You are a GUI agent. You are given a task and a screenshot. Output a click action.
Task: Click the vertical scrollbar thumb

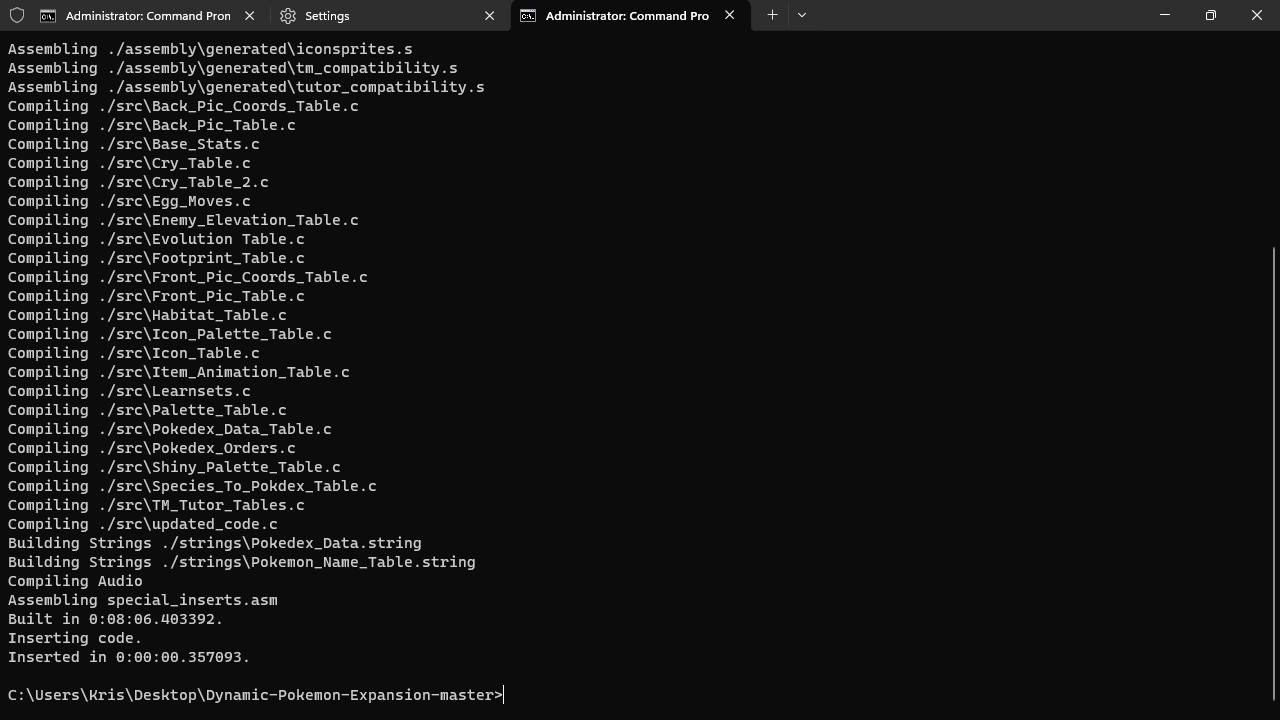[x=1274, y=470]
